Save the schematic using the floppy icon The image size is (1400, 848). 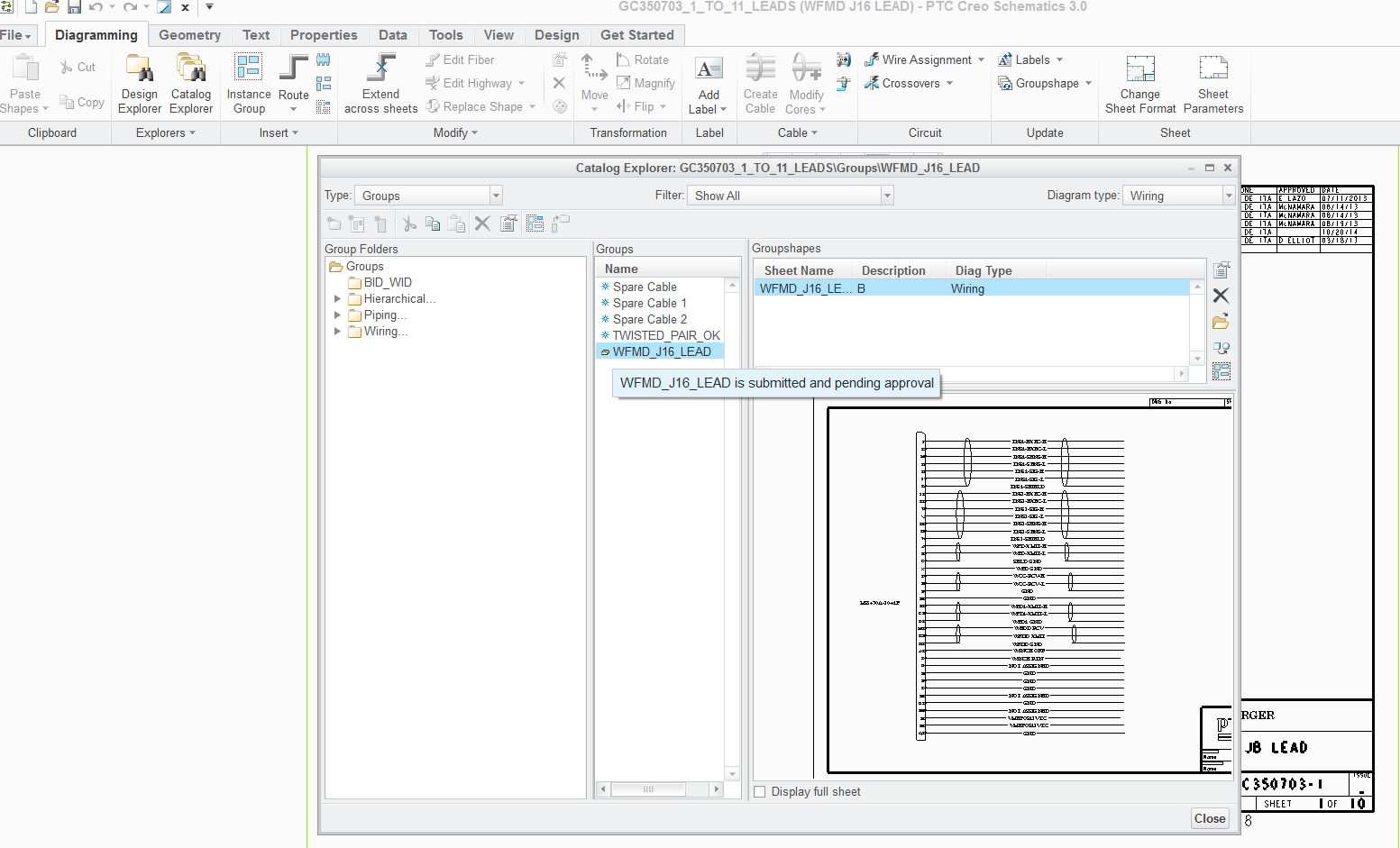(x=74, y=7)
